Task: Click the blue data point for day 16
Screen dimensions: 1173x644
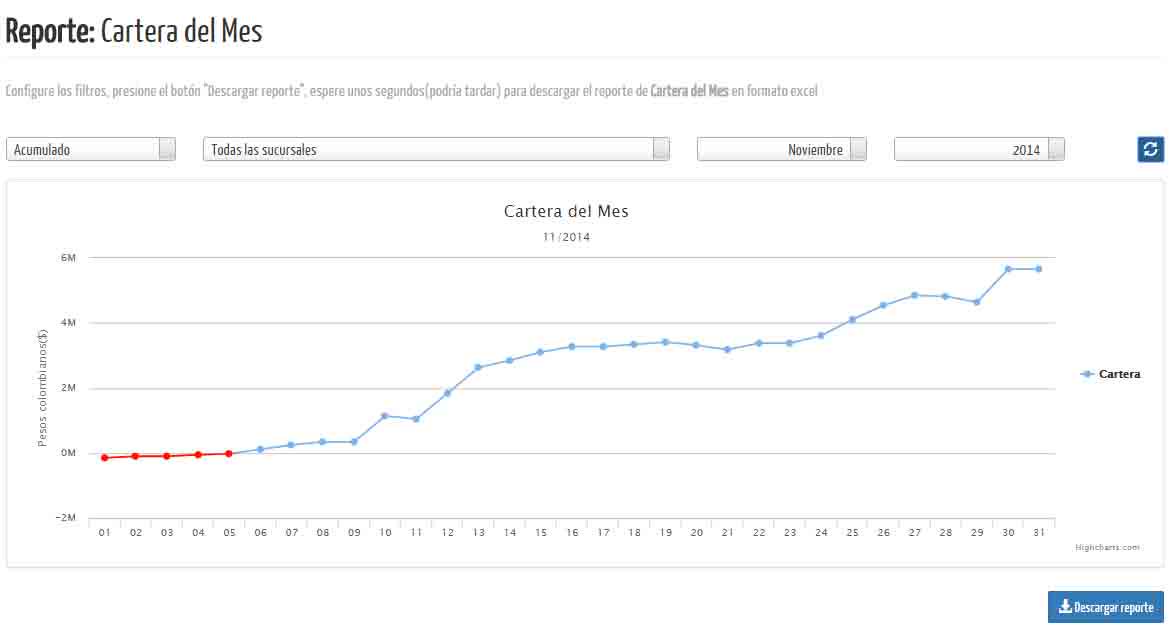Action: [x=572, y=346]
